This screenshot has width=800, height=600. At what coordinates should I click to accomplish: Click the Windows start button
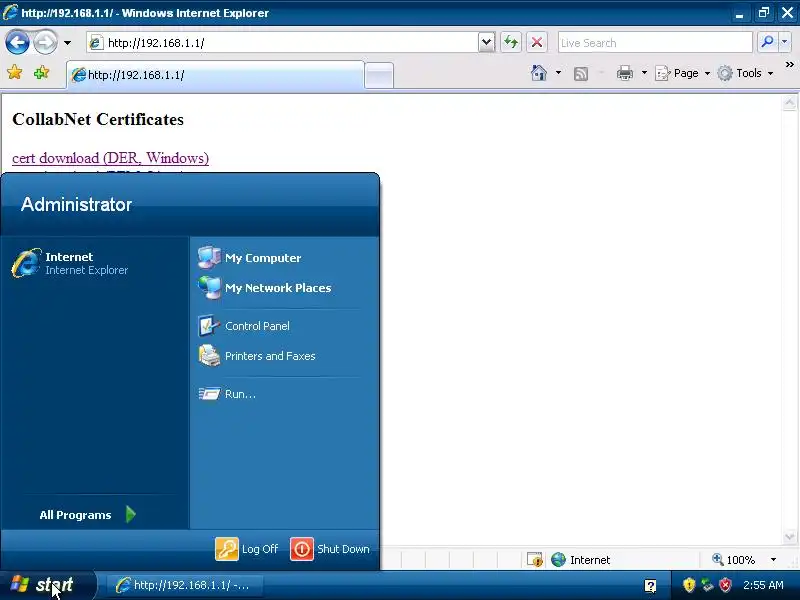click(x=47, y=585)
